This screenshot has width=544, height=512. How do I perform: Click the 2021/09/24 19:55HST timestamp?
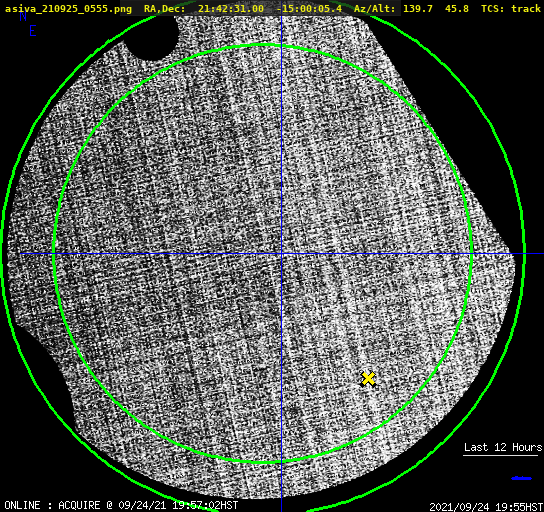click(x=486, y=506)
